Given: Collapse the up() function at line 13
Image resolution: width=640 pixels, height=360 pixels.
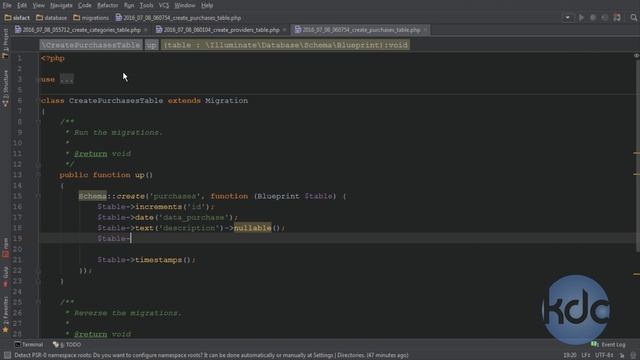Looking at the screenshot, I should click(38, 175).
